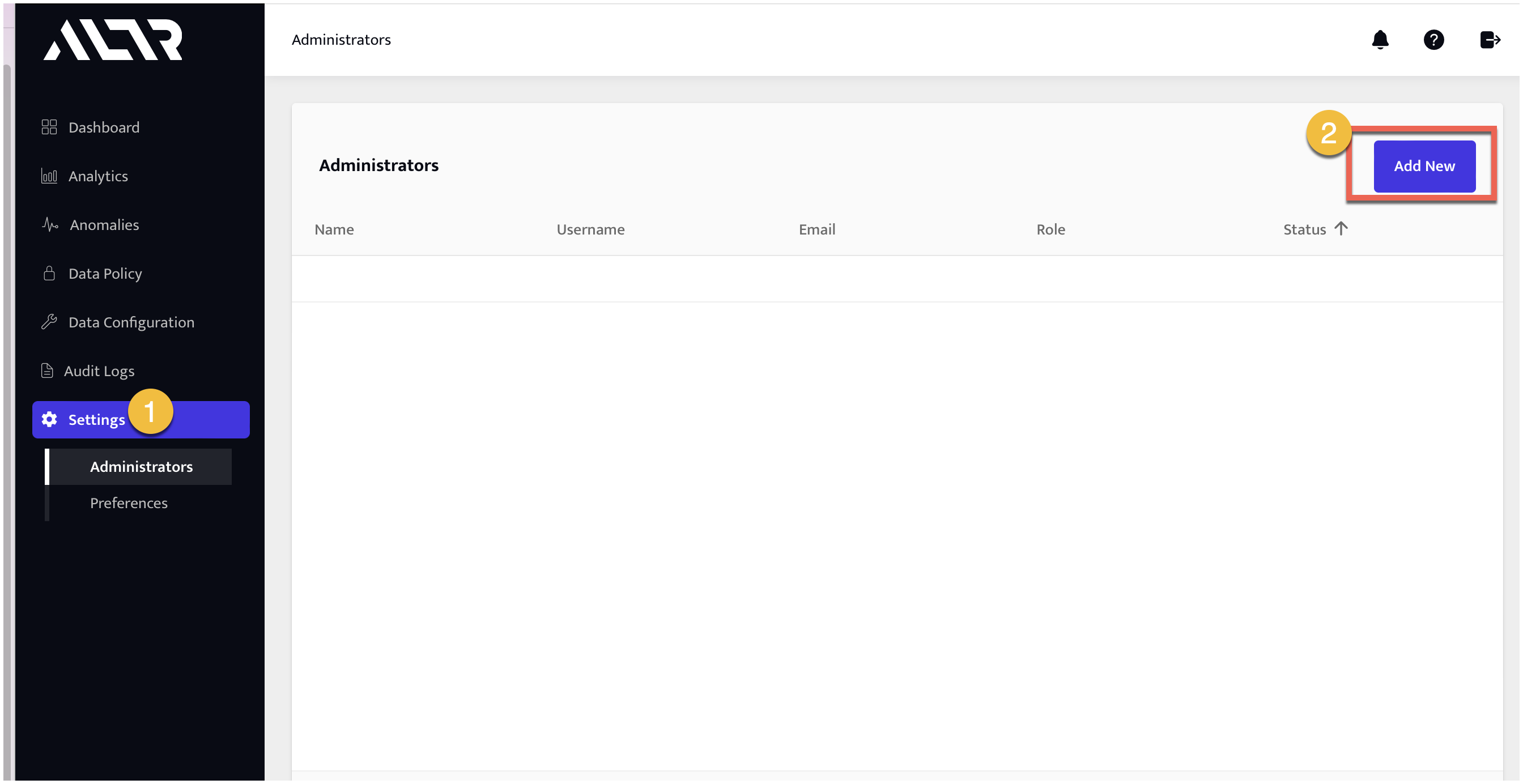Toggle Status column sort arrow

tap(1341, 229)
